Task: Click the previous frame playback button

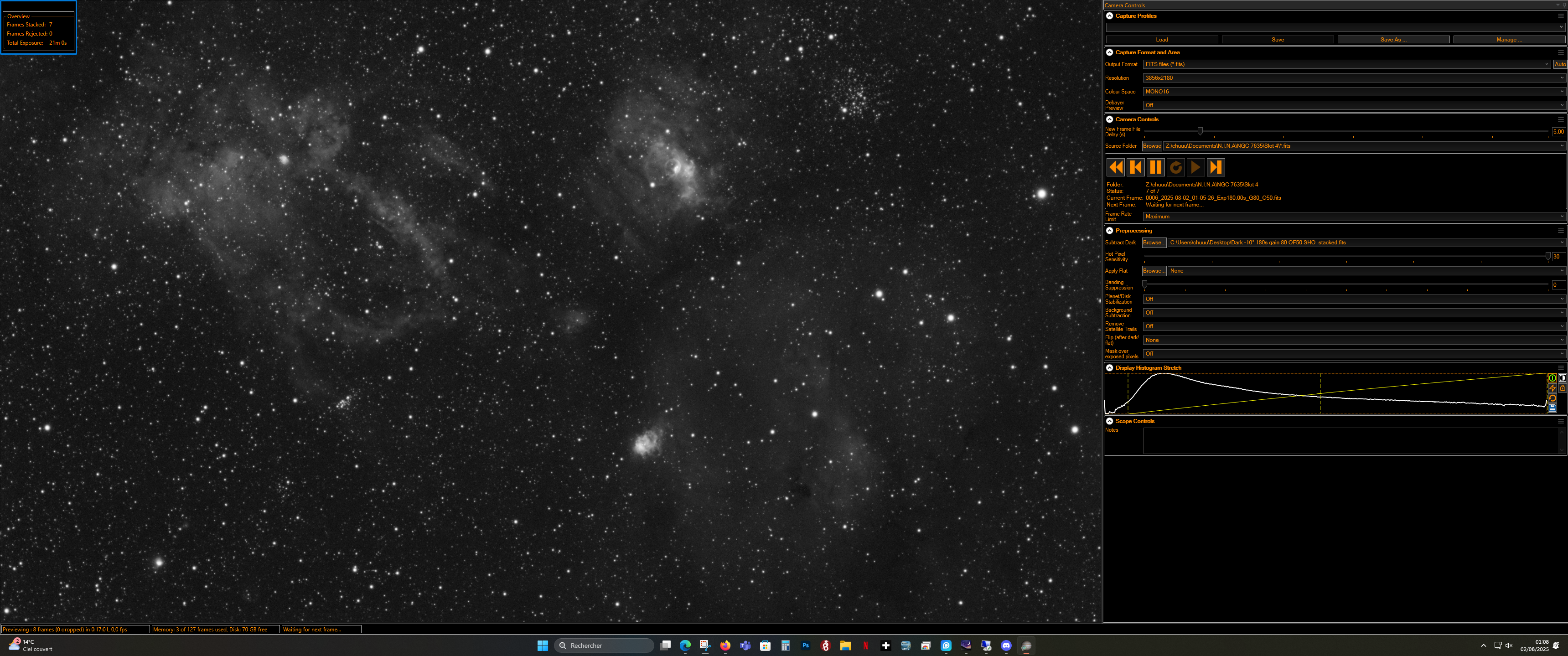Action: point(1135,167)
